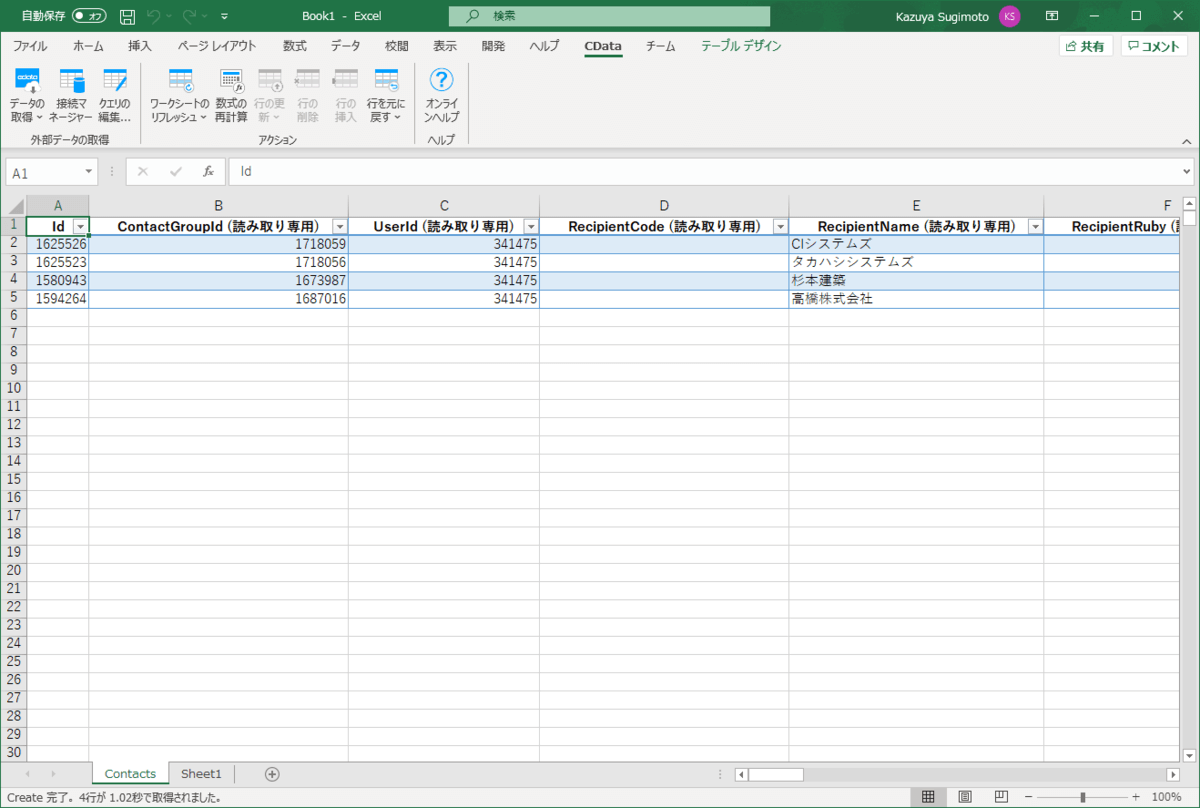Select row 6 header
Screen dimensions: 1200x808
[13, 316]
